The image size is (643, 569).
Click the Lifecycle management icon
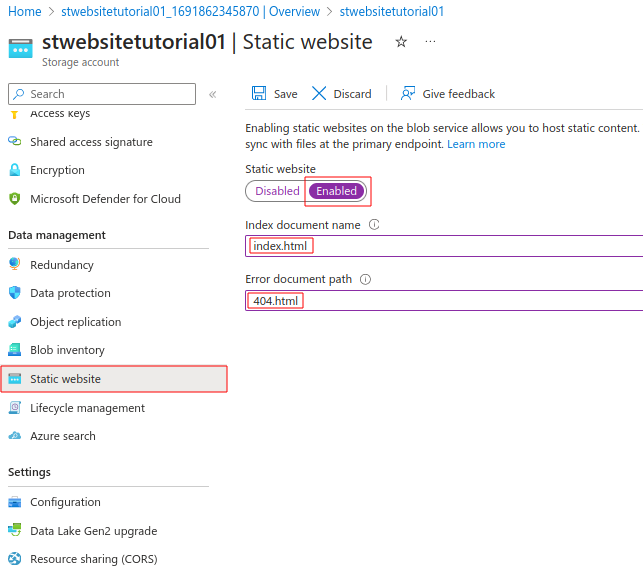(x=15, y=407)
